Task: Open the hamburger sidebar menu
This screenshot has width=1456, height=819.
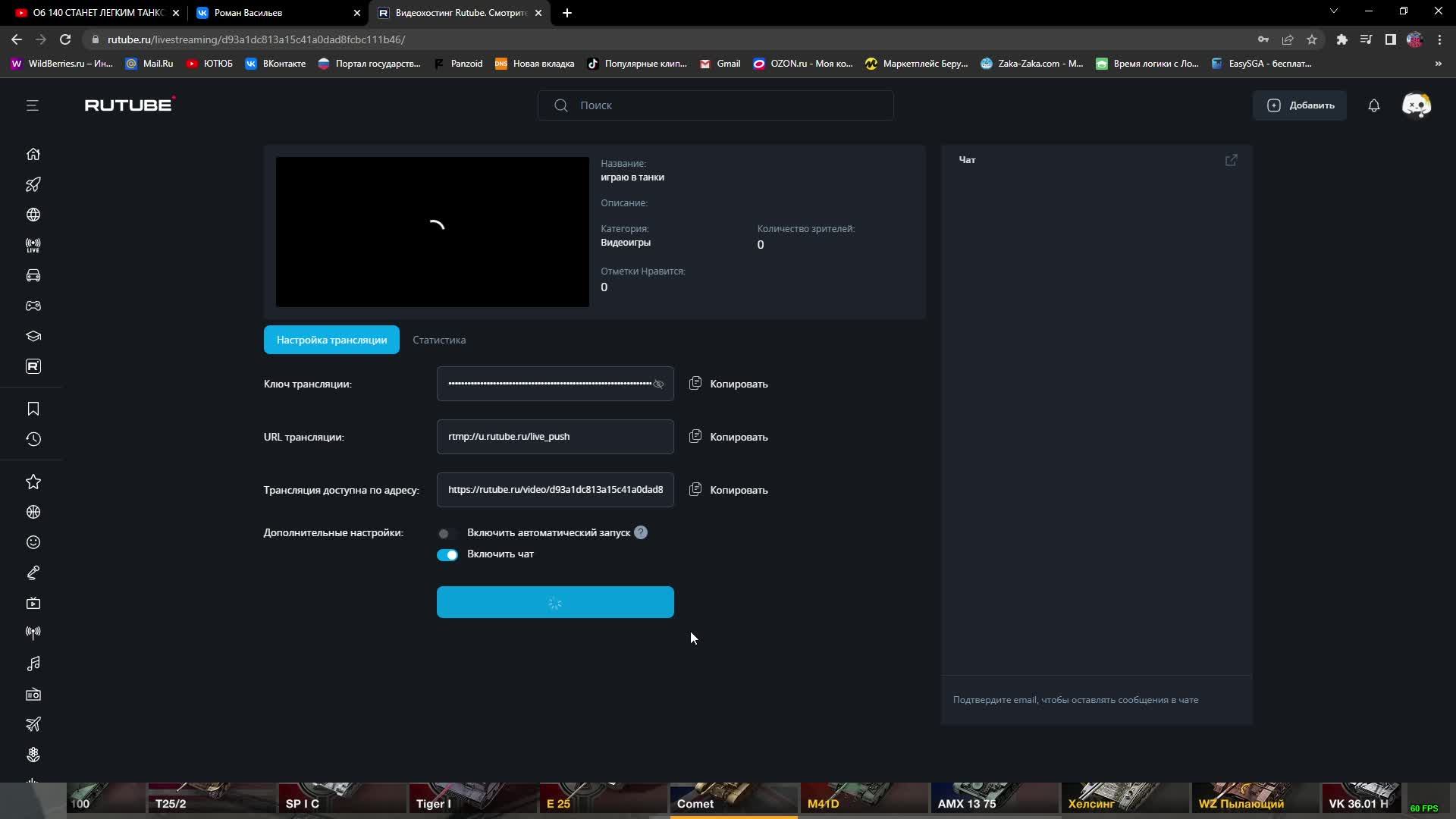Action: click(x=32, y=105)
